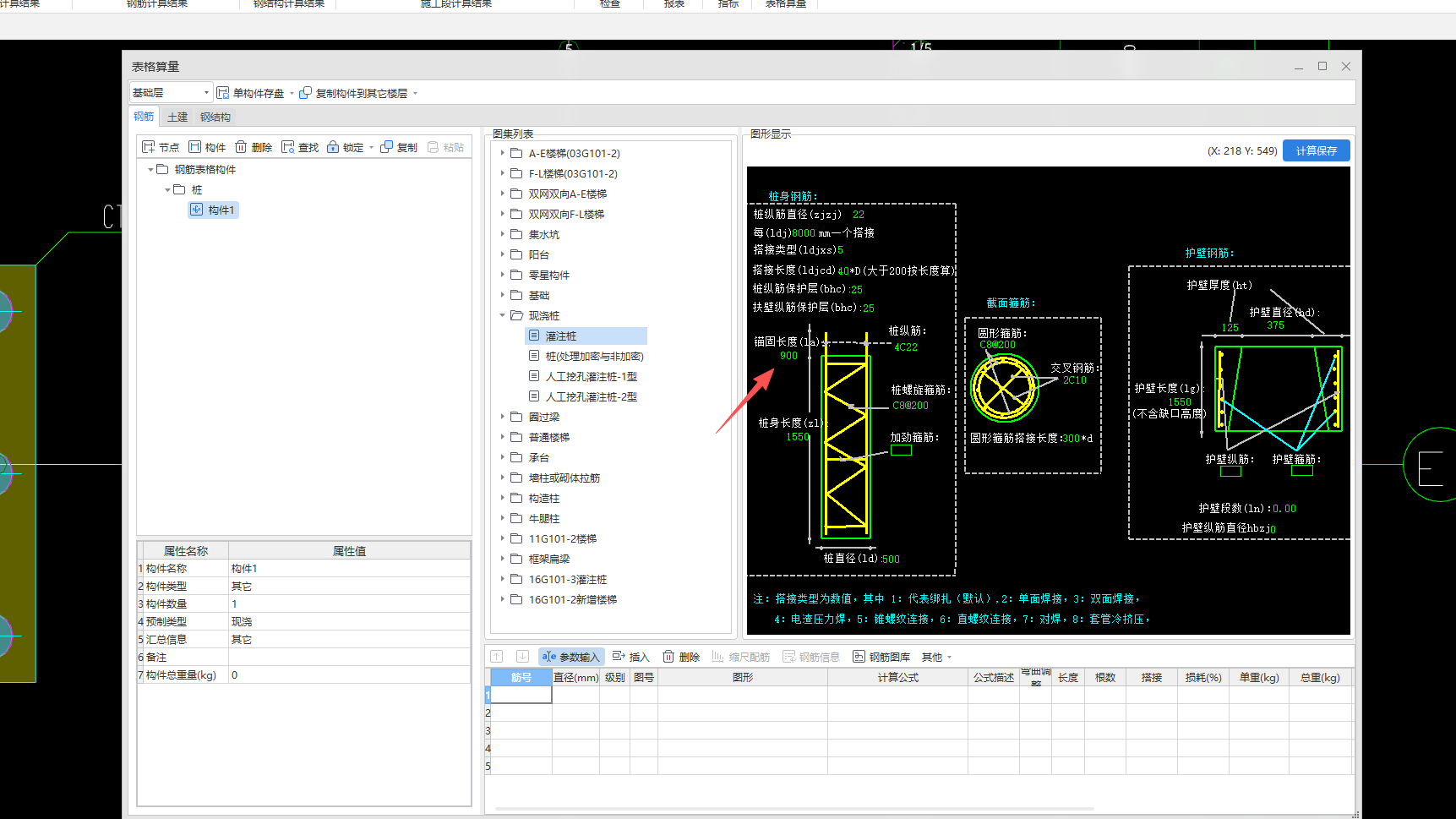Click the 参数输入 parameter input button
Viewport: 1456px width, 819px height.
pos(571,657)
